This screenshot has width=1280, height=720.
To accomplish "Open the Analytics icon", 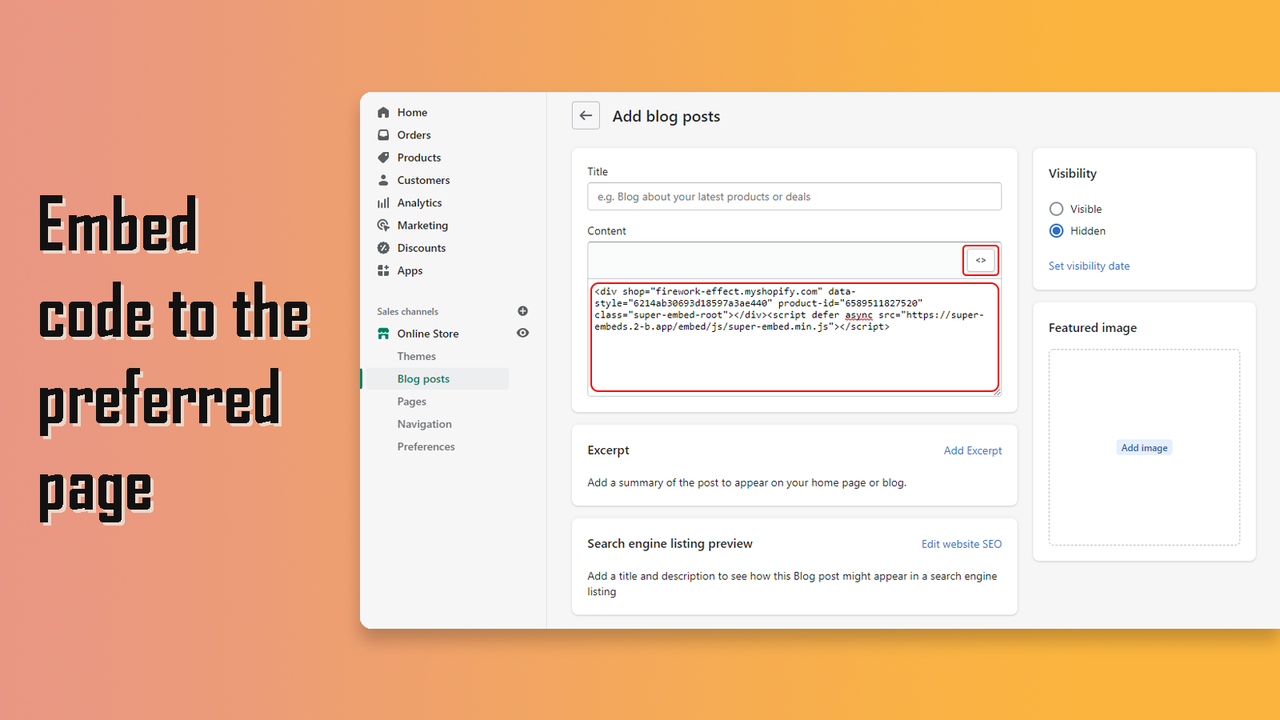I will pyautogui.click(x=383, y=202).
